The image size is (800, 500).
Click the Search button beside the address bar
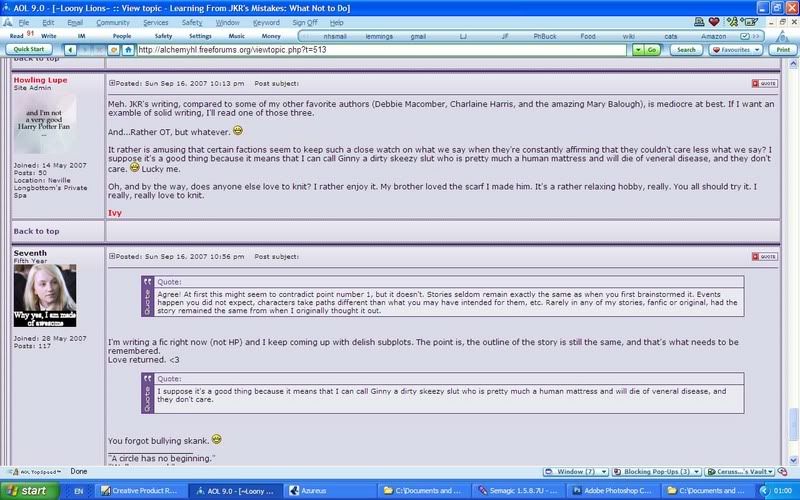coord(686,49)
